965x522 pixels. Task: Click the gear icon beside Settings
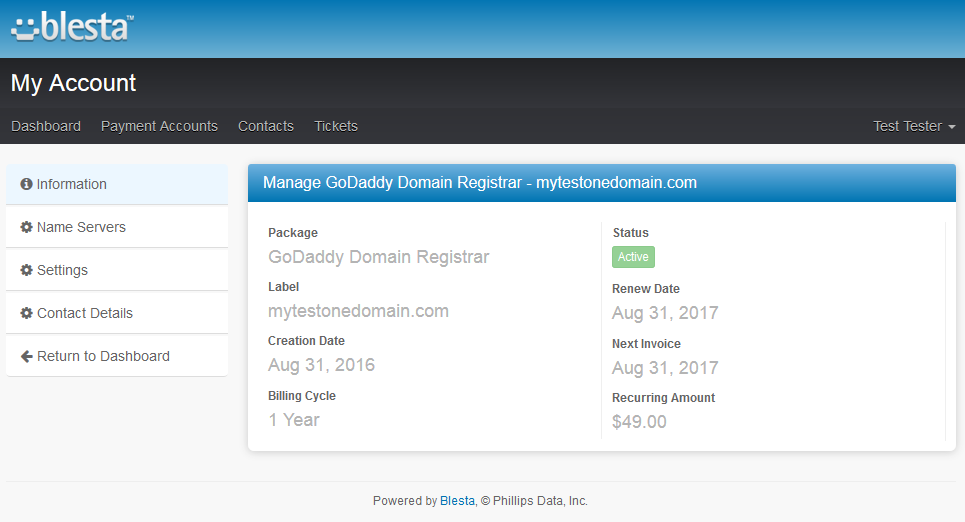pos(26,270)
